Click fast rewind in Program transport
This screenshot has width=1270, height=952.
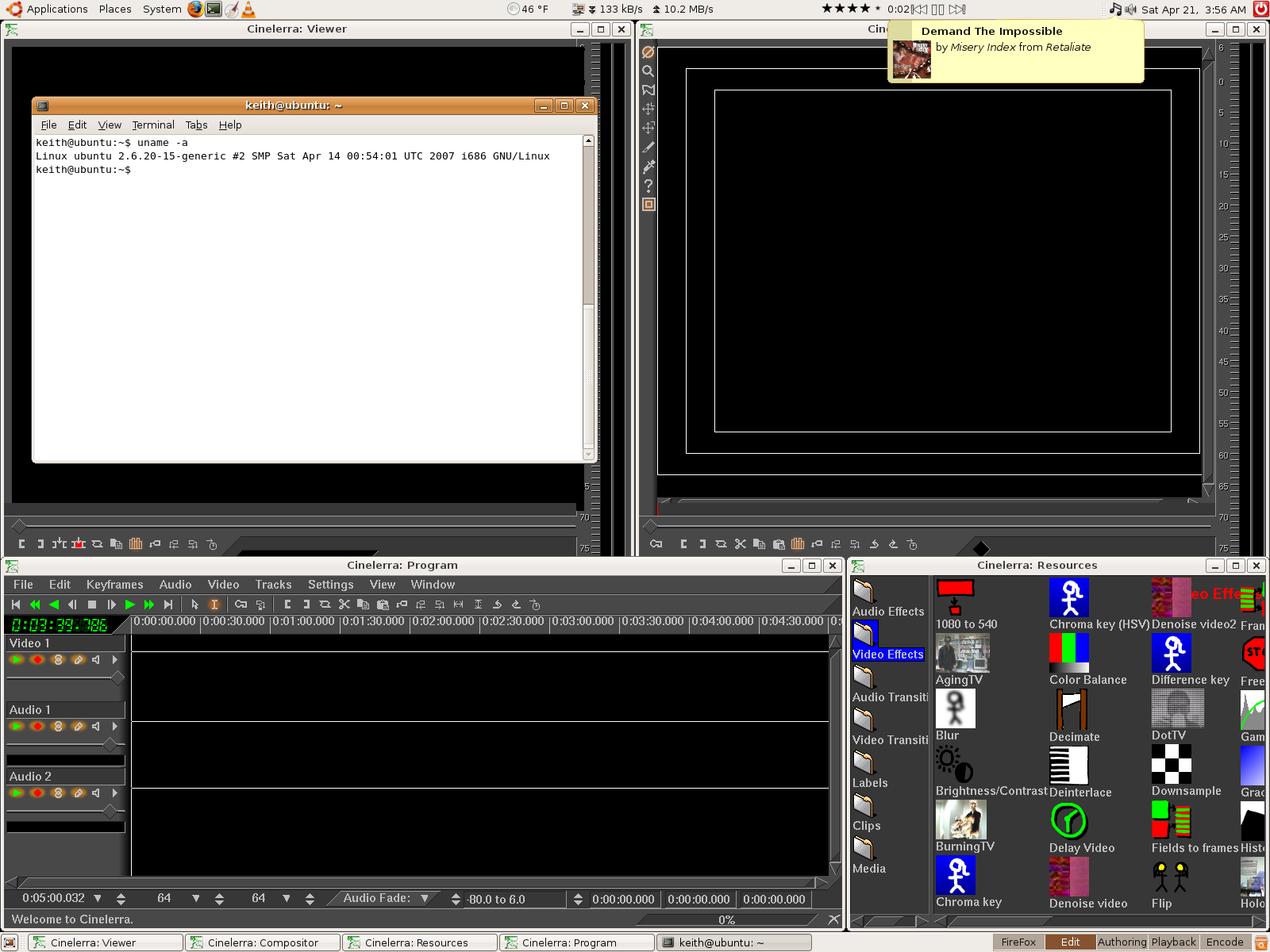[x=35, y=605]
